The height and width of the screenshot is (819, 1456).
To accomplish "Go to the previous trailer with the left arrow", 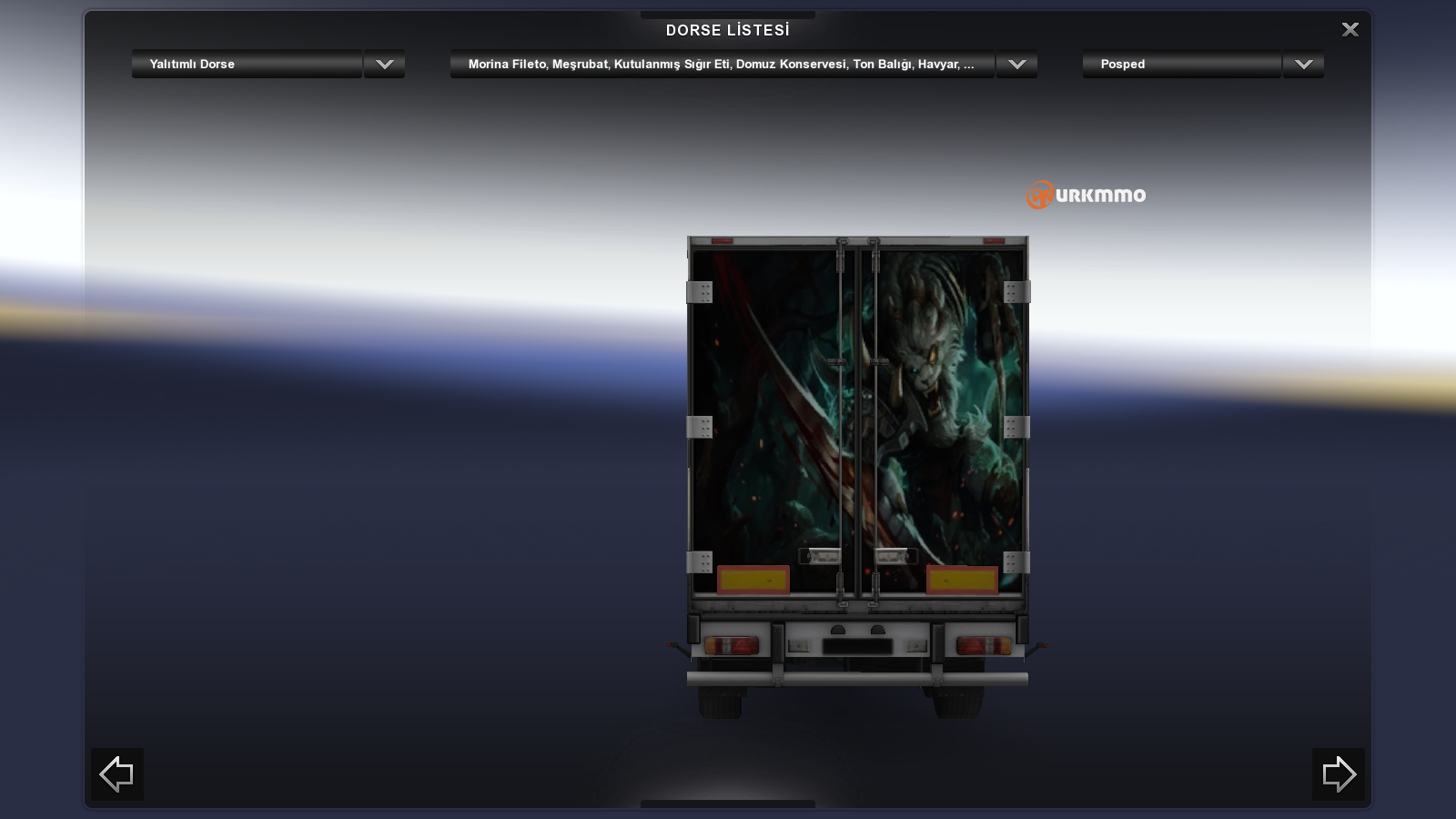I will [117, 774].
